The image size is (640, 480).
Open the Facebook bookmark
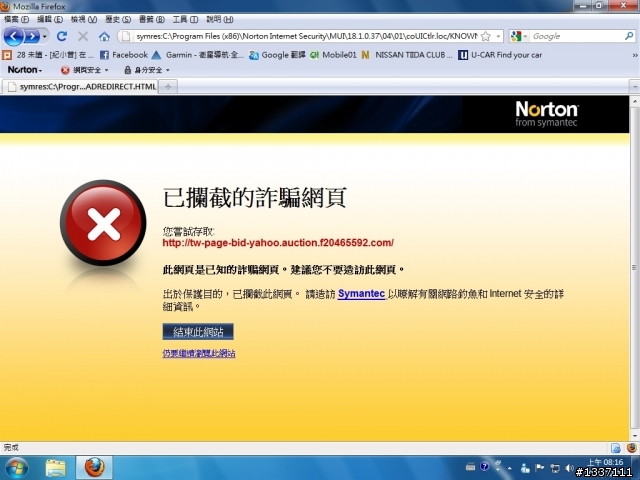click(x=124, y=55)
